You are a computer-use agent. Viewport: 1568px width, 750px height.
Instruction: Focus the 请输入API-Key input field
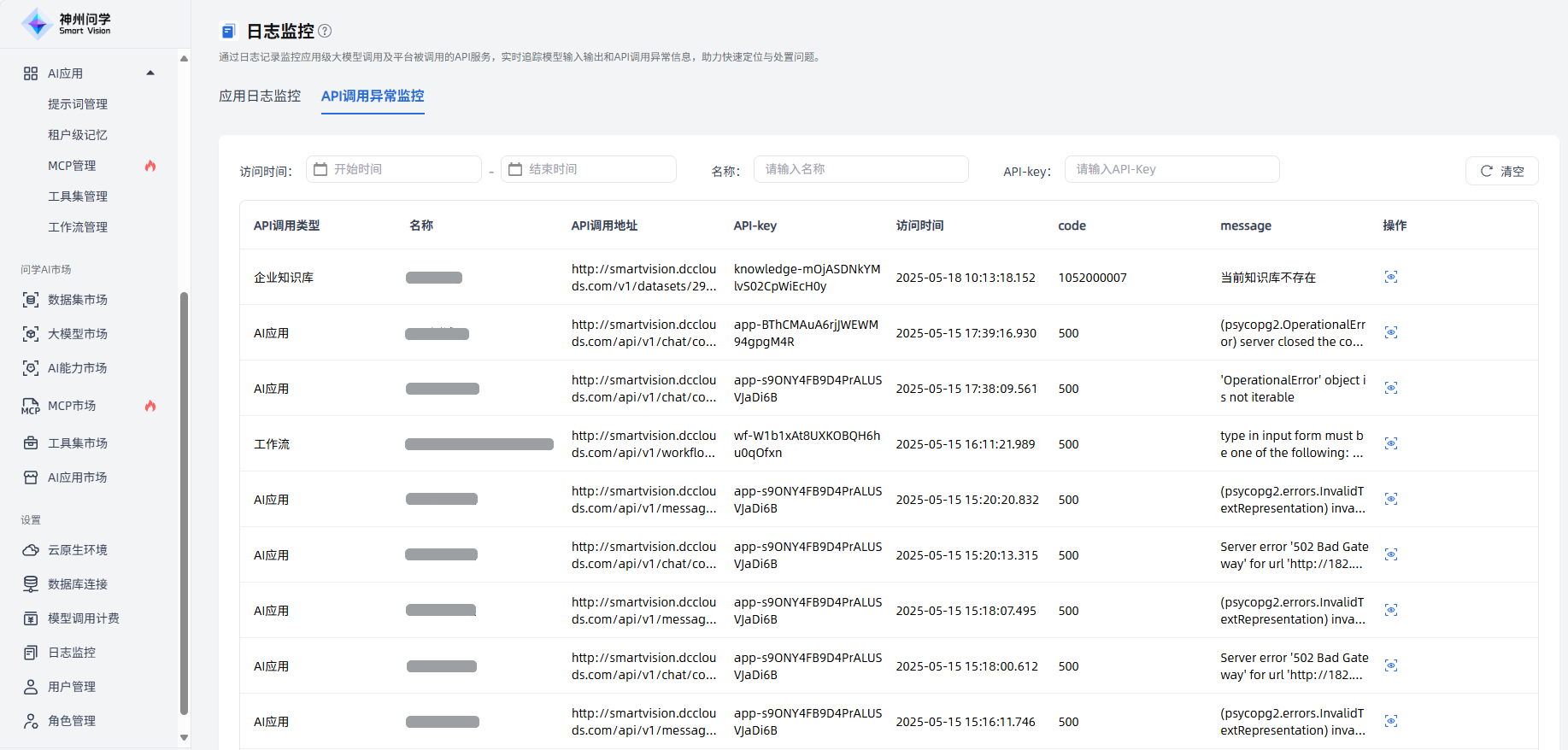(x=1172, y=169)
